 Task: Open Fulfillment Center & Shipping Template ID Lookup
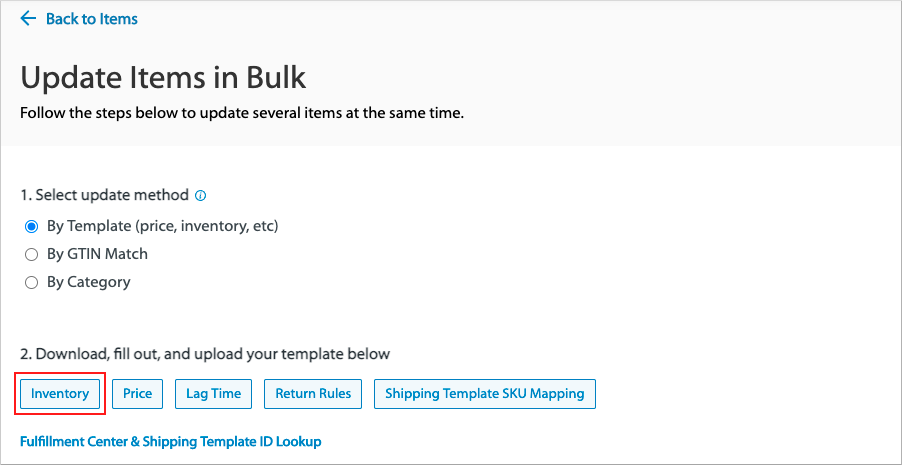point(171,442)
